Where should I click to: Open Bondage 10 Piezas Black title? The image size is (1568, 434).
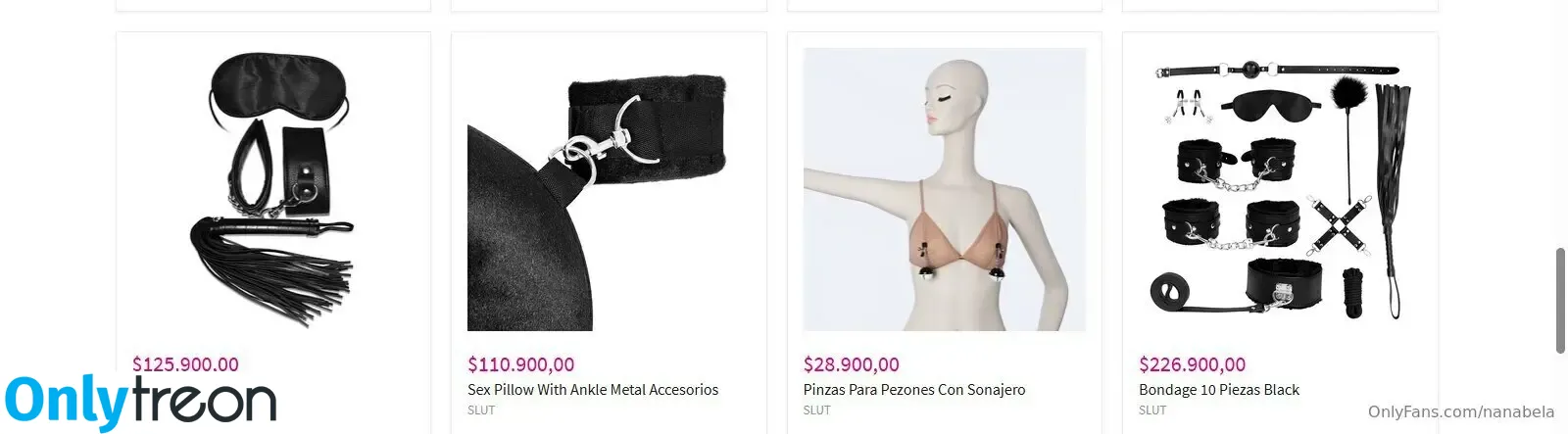1219,390
